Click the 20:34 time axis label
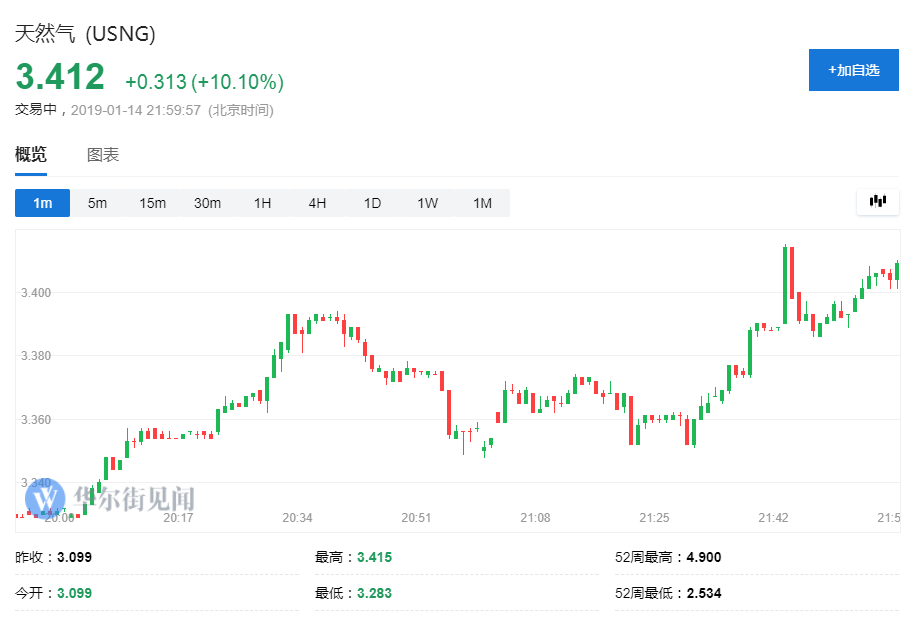The width and height of the screenshot is (922, 632). 297,518
